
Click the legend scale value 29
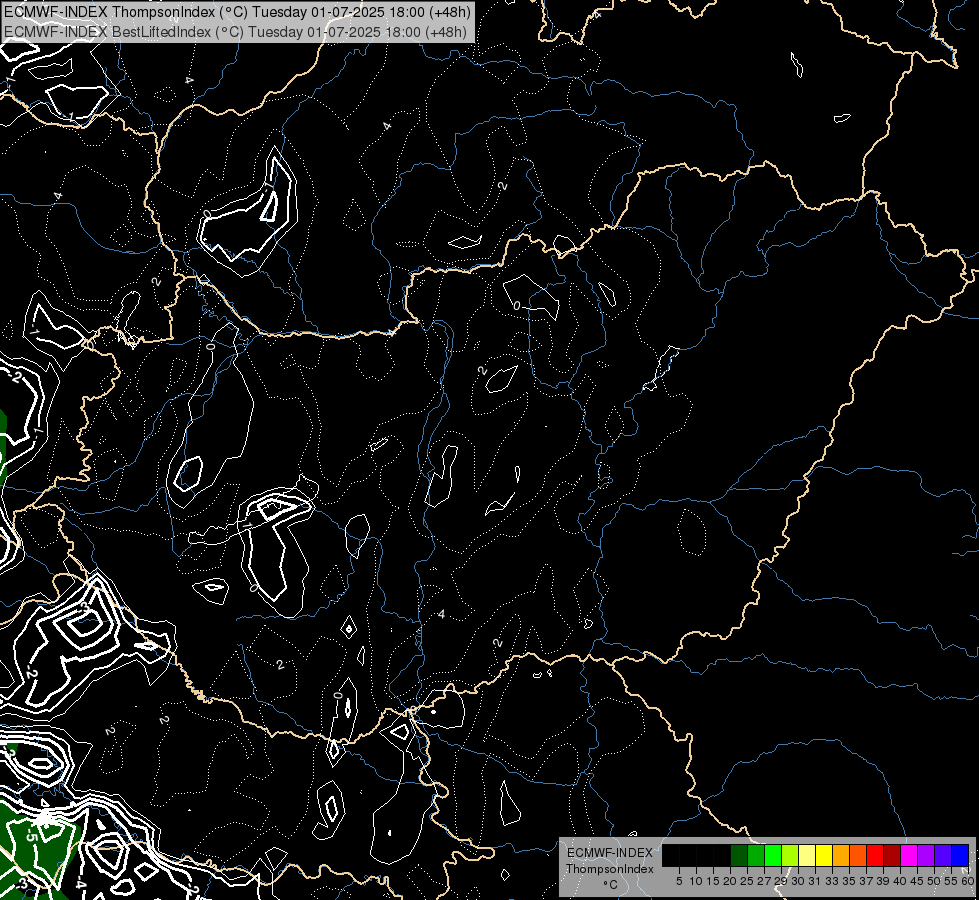[781, 881]
